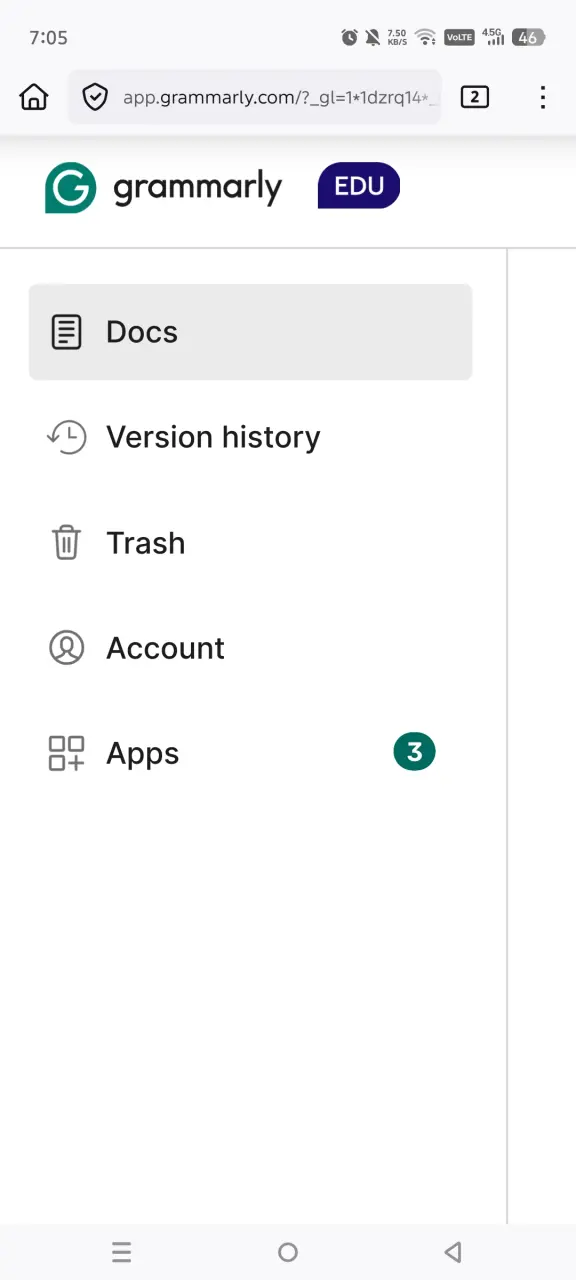Open Version history
Image resolution: width=576 pixels, height=1280 pixels.
(x=250, y=437)
